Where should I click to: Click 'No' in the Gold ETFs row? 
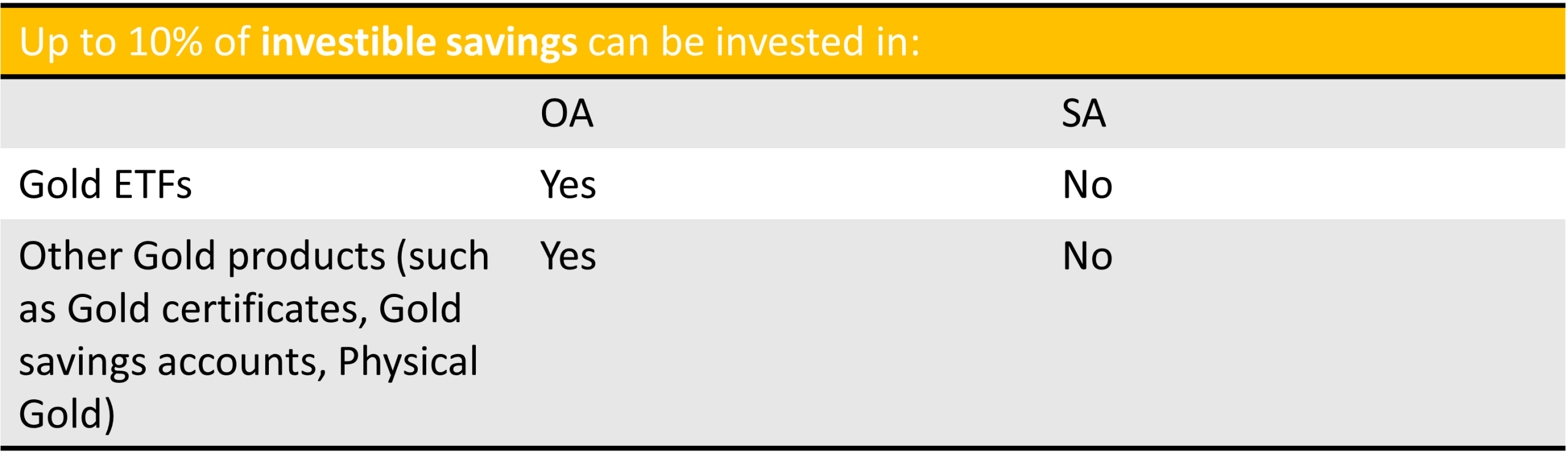(1088, 184)
